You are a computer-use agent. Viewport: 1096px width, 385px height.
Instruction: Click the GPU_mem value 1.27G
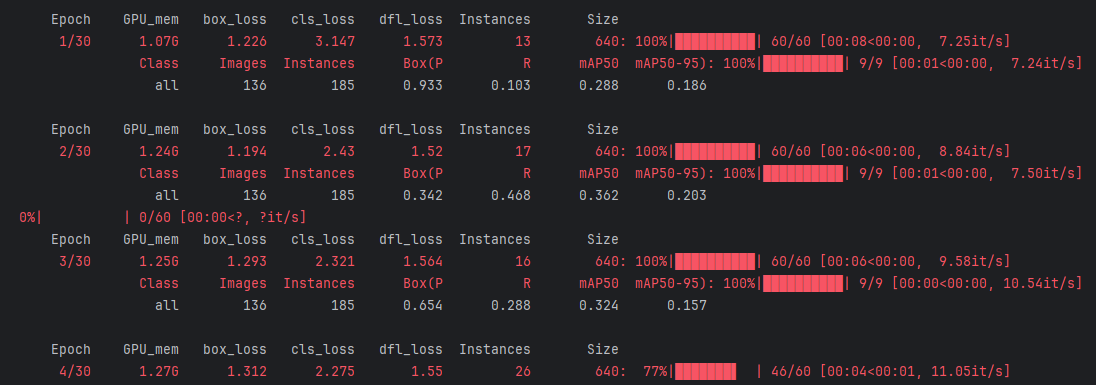click(x=159, y=371)
